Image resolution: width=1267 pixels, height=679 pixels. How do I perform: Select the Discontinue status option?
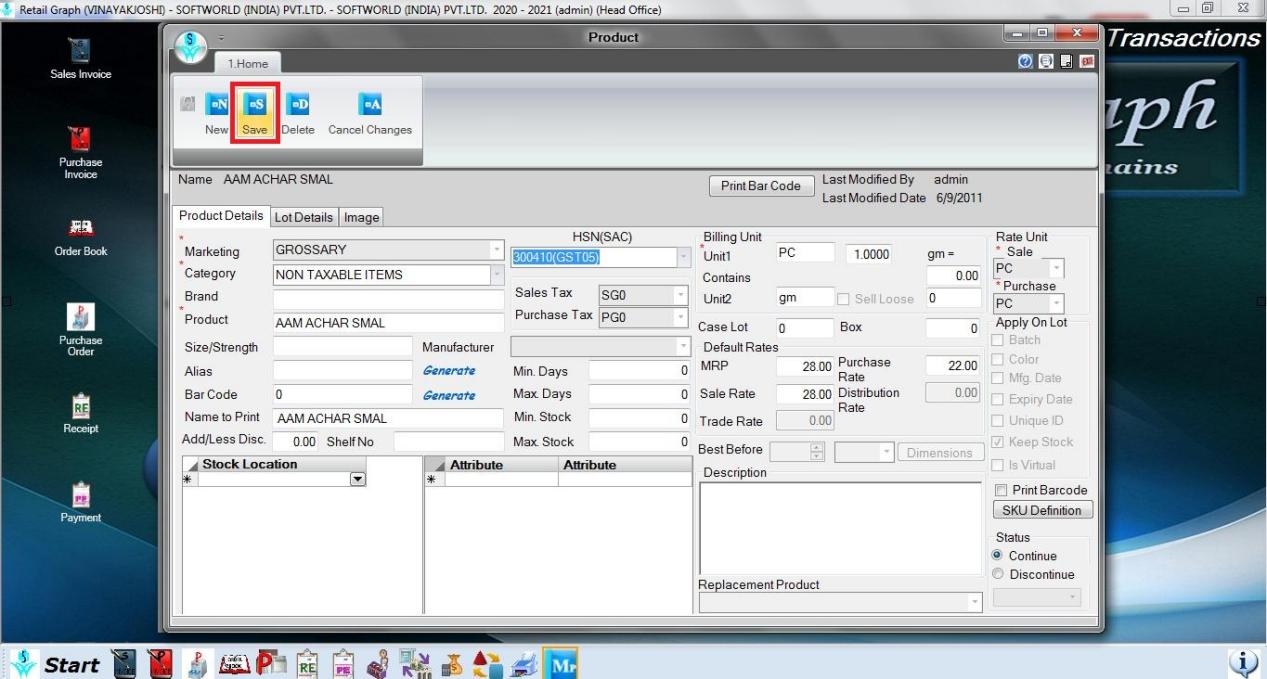998,574
